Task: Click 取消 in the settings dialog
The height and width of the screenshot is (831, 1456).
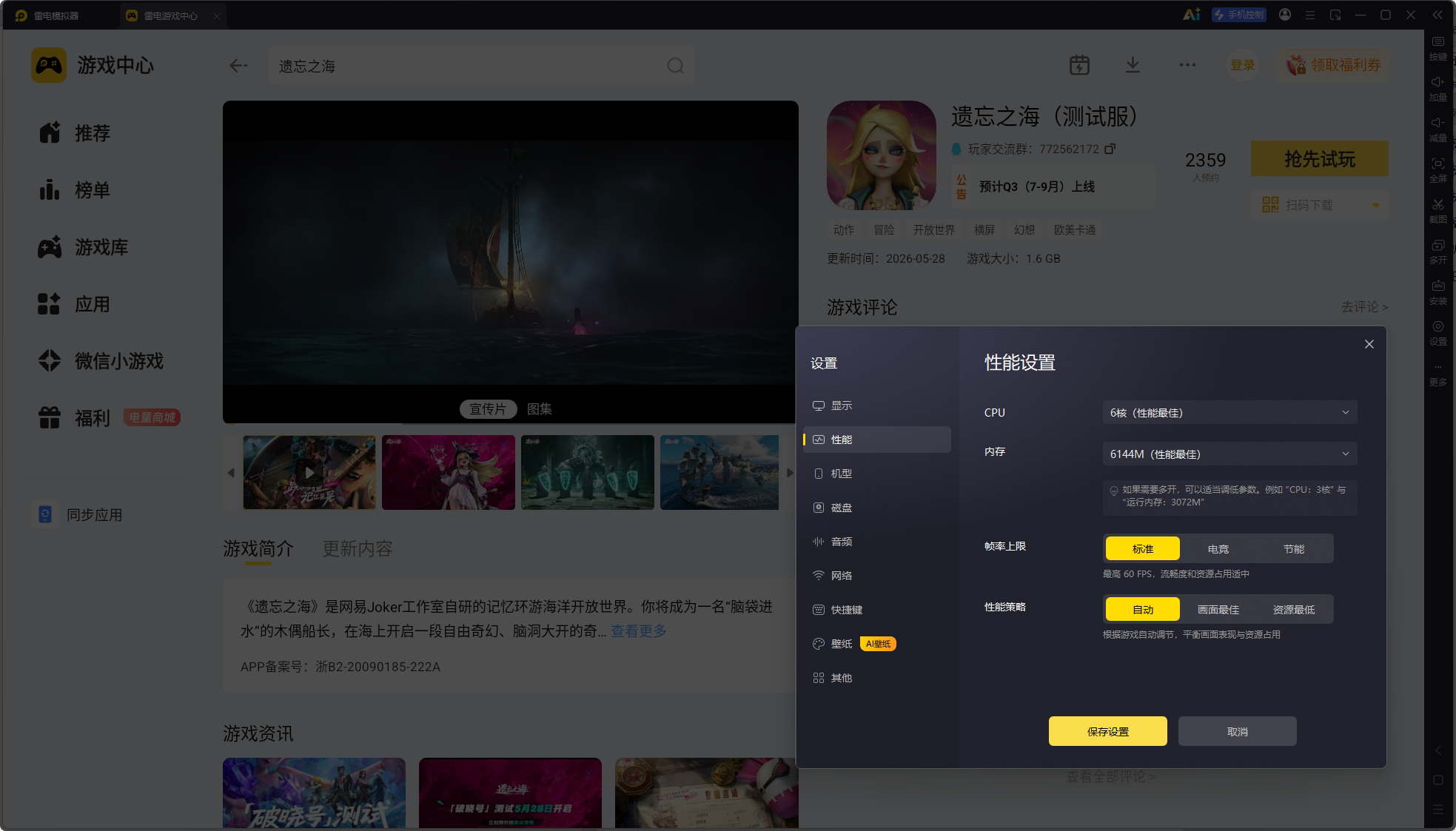Action: pyautogui.click(x=1238, y=731)
